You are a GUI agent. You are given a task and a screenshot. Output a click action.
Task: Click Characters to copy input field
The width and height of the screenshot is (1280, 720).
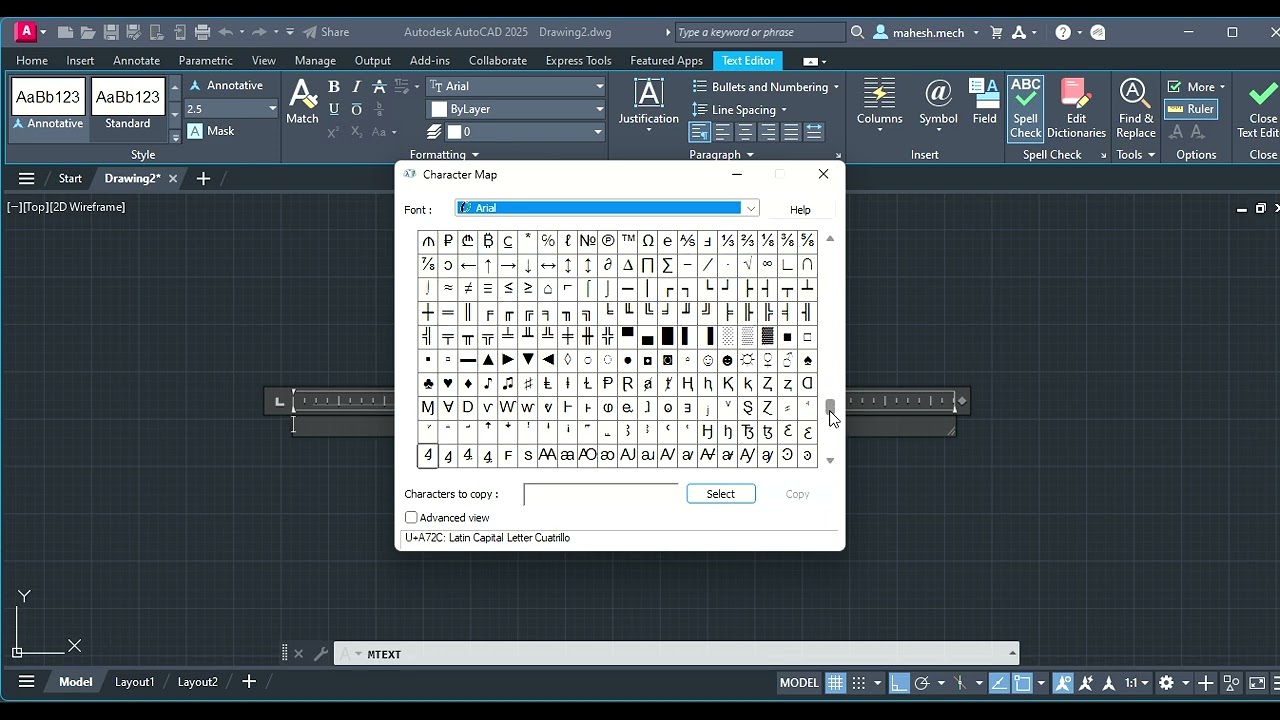(x=601, y=494)
